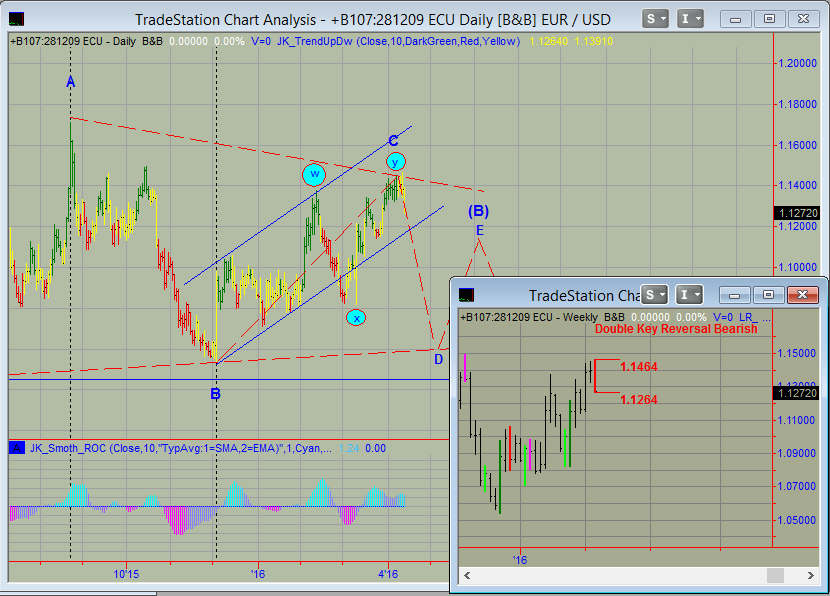The image size is (830, 596).
Task: Click the right scroll arrow in the Weekly chart
Action: (810, 575)
